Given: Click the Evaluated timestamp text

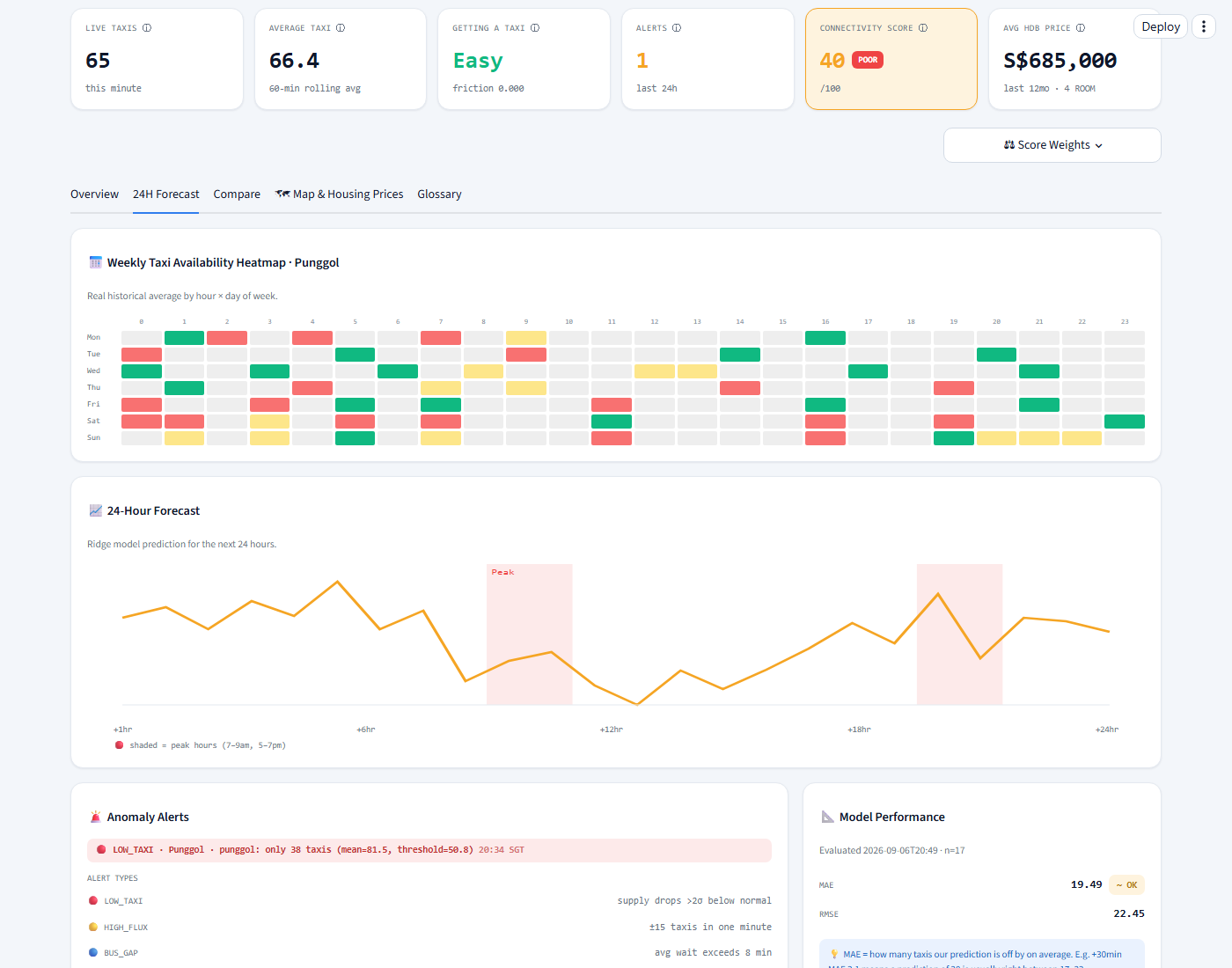Looking at the screenshot, I should click(892, 850).
